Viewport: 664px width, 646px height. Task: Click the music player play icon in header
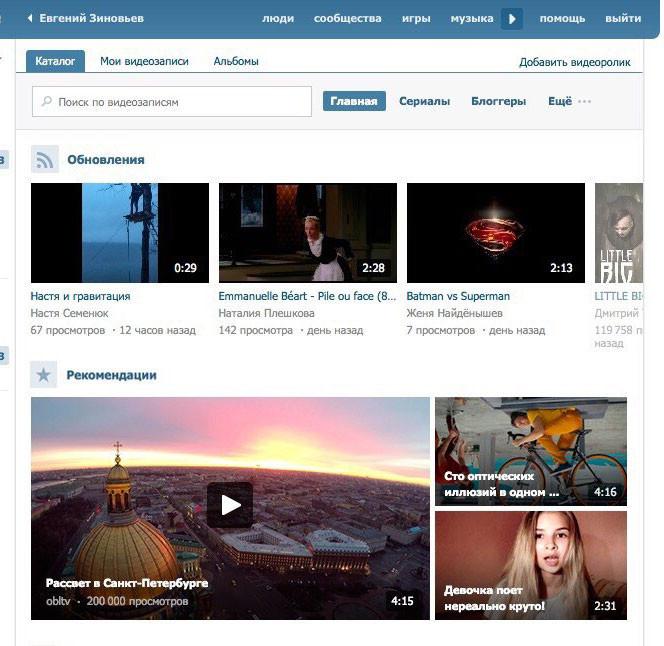(x=512, y=19)
